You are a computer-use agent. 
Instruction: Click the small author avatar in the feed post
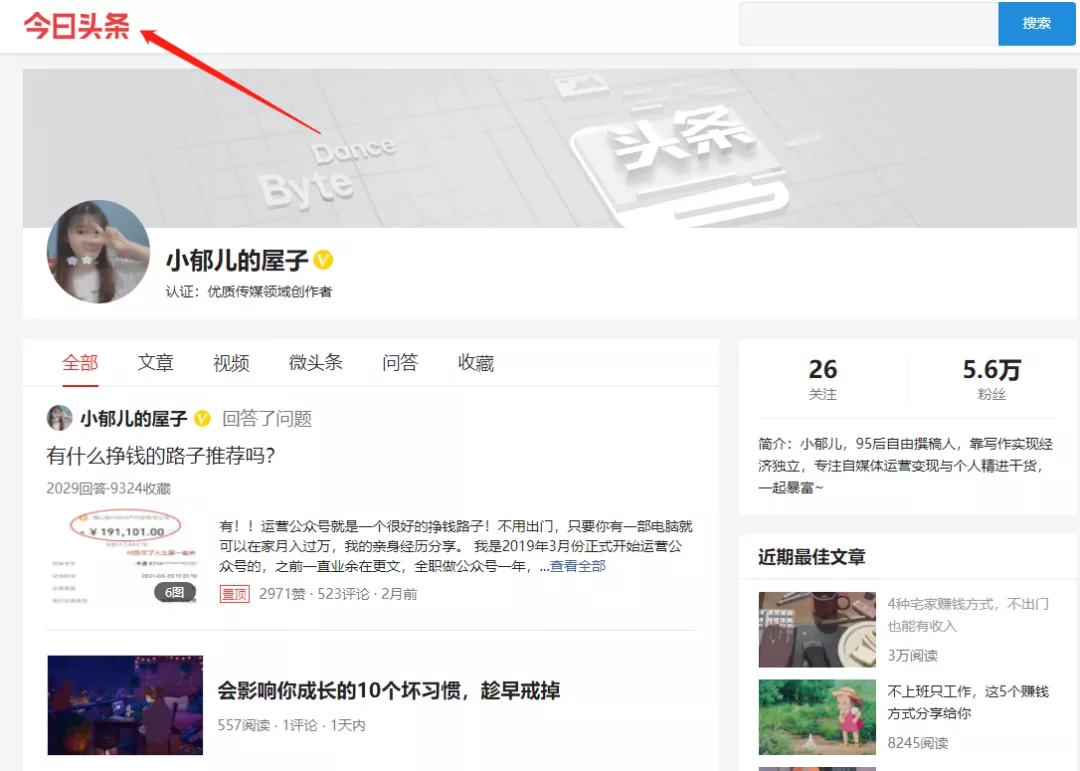pyautogui.click(x=59, y=417)
